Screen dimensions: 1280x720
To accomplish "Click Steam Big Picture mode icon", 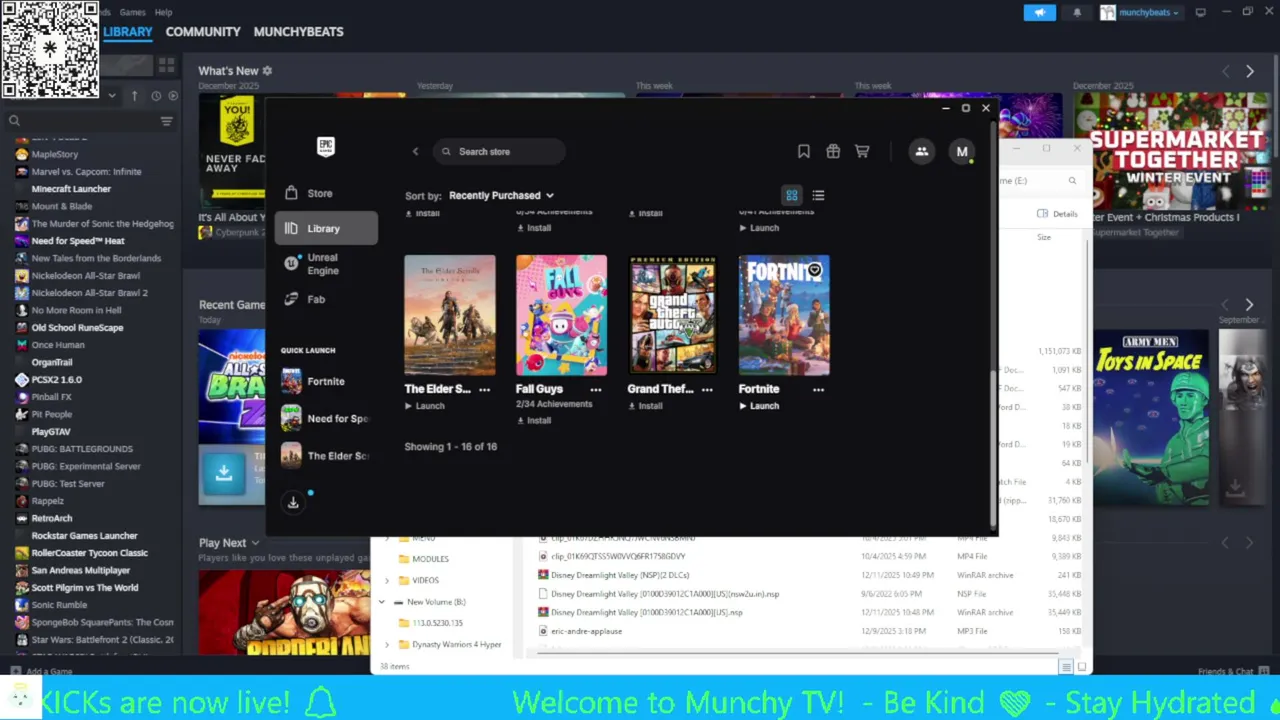I will pos(1201,12).
